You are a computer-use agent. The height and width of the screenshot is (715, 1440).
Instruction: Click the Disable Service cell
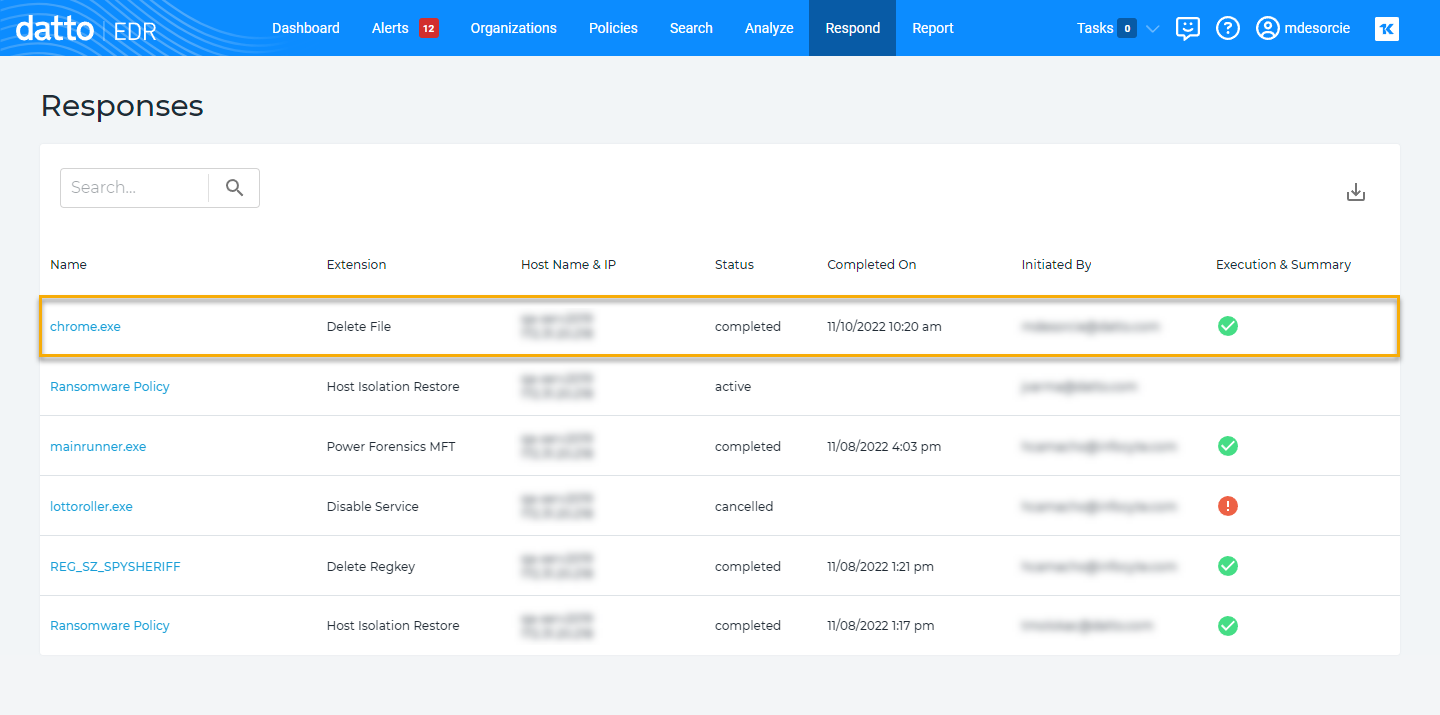click(x=373, y=506)
